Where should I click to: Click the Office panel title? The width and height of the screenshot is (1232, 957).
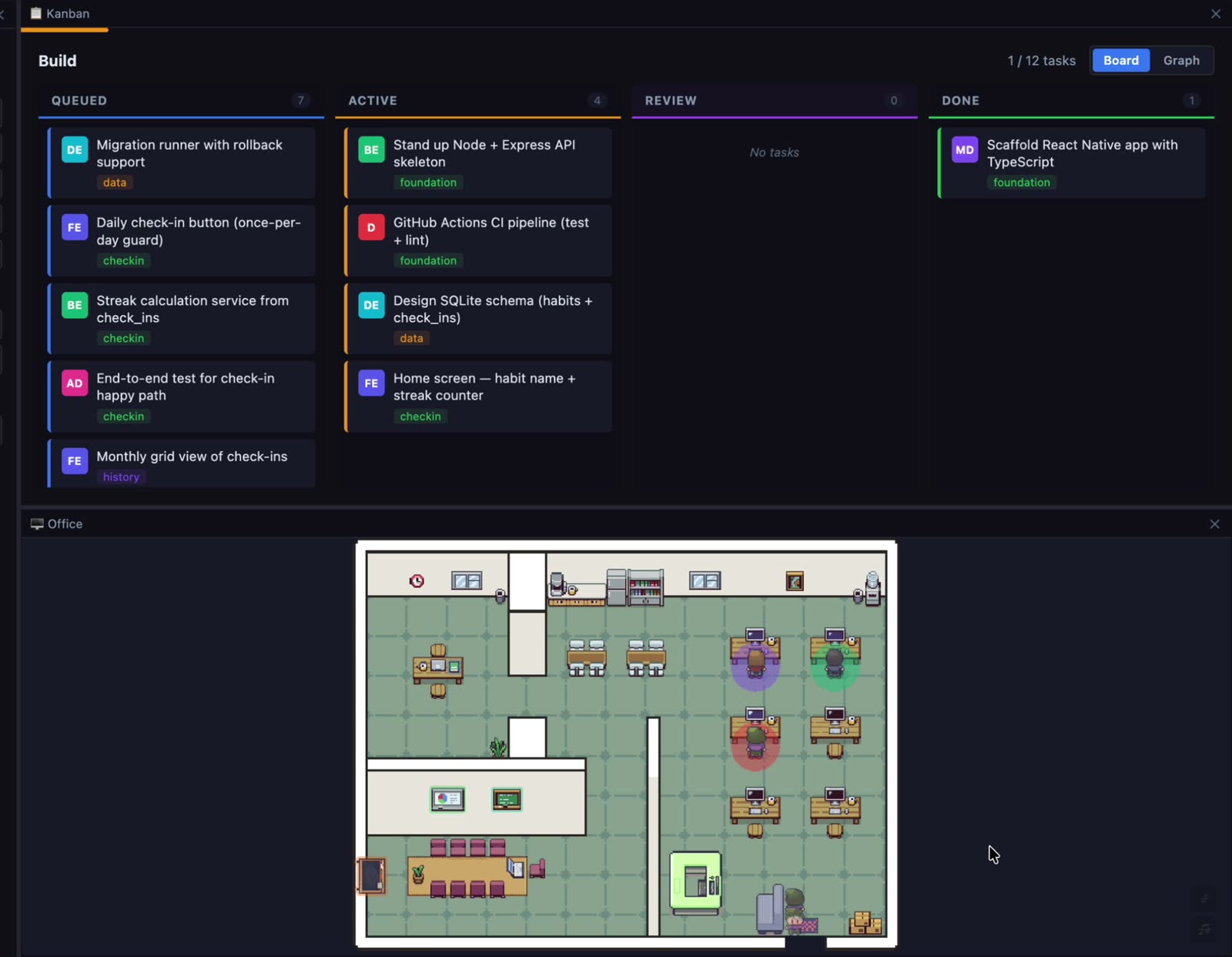65,524
